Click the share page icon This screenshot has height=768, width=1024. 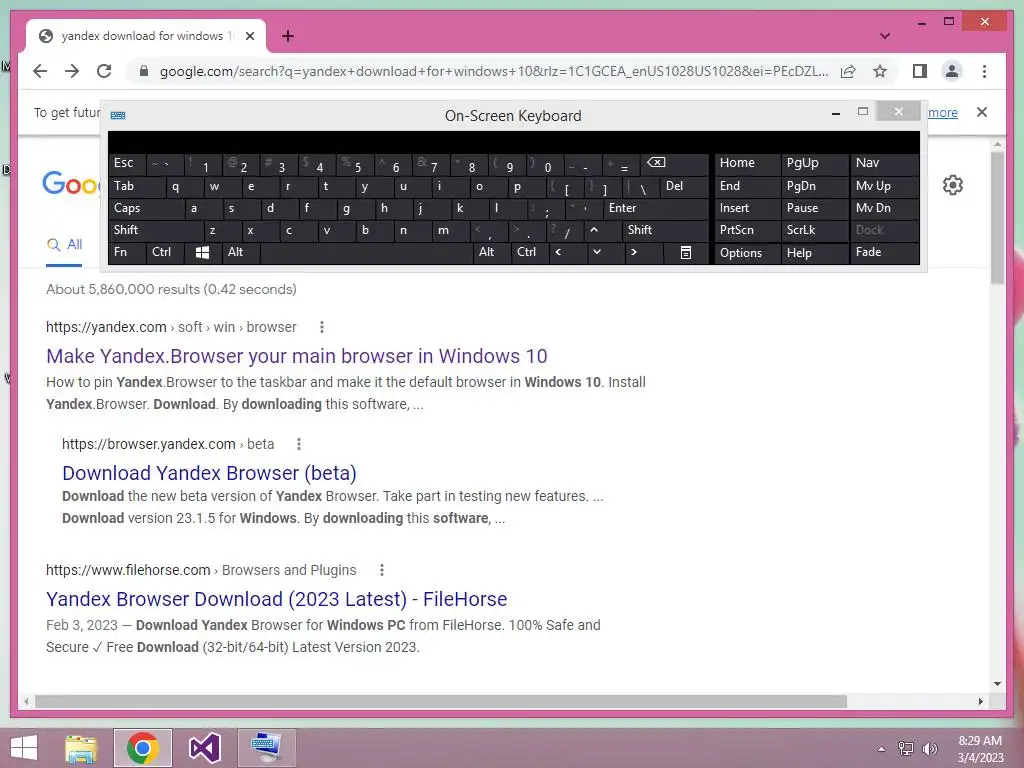tap(848, 71)
